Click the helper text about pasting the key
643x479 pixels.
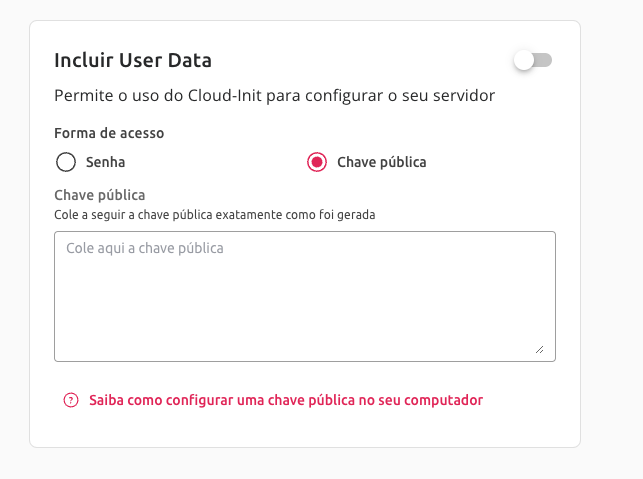click(214, 214)
